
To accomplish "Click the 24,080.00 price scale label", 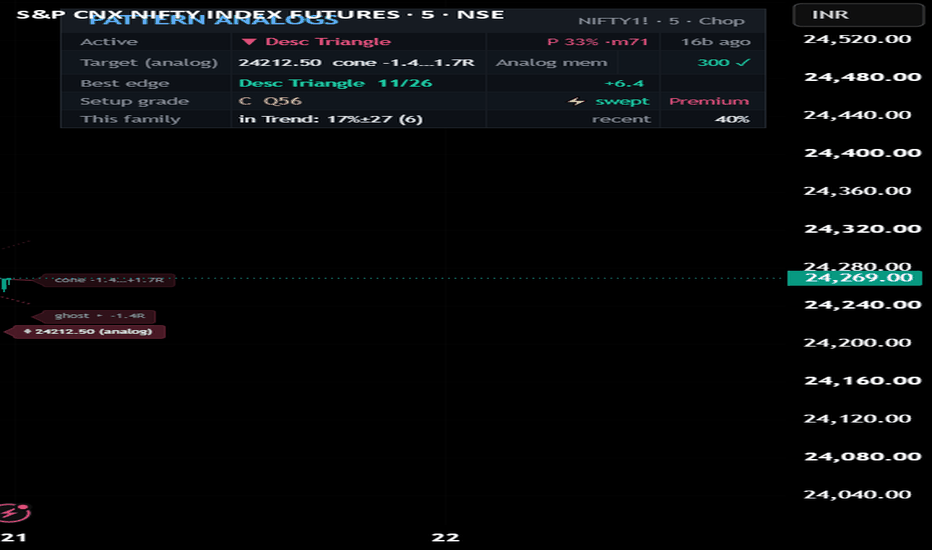I will pos(862,457).
